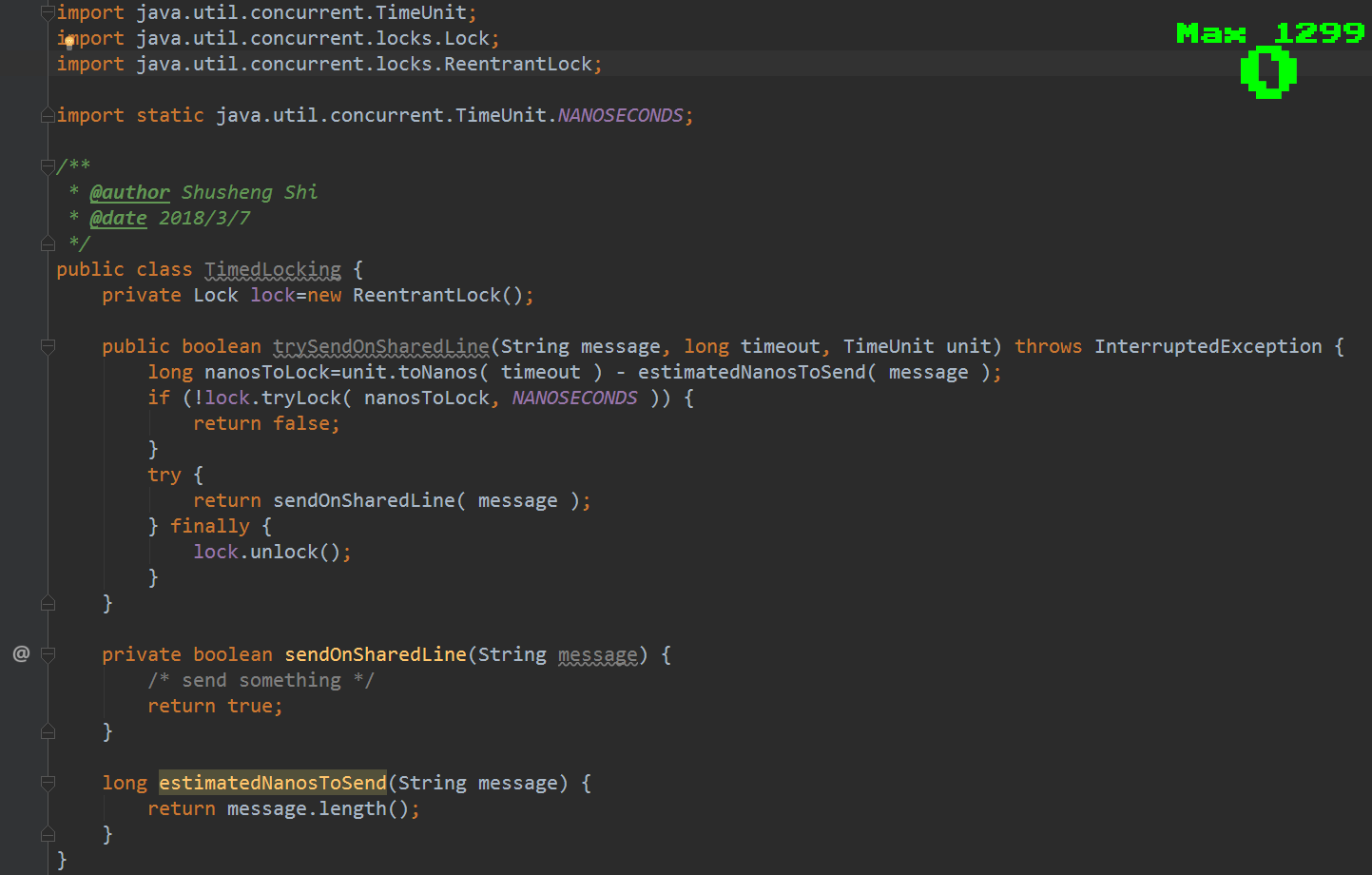Click the TimedLocking class name
Image resolution: width=1372 pixels, height=875 pixels.
click(273, 269)
